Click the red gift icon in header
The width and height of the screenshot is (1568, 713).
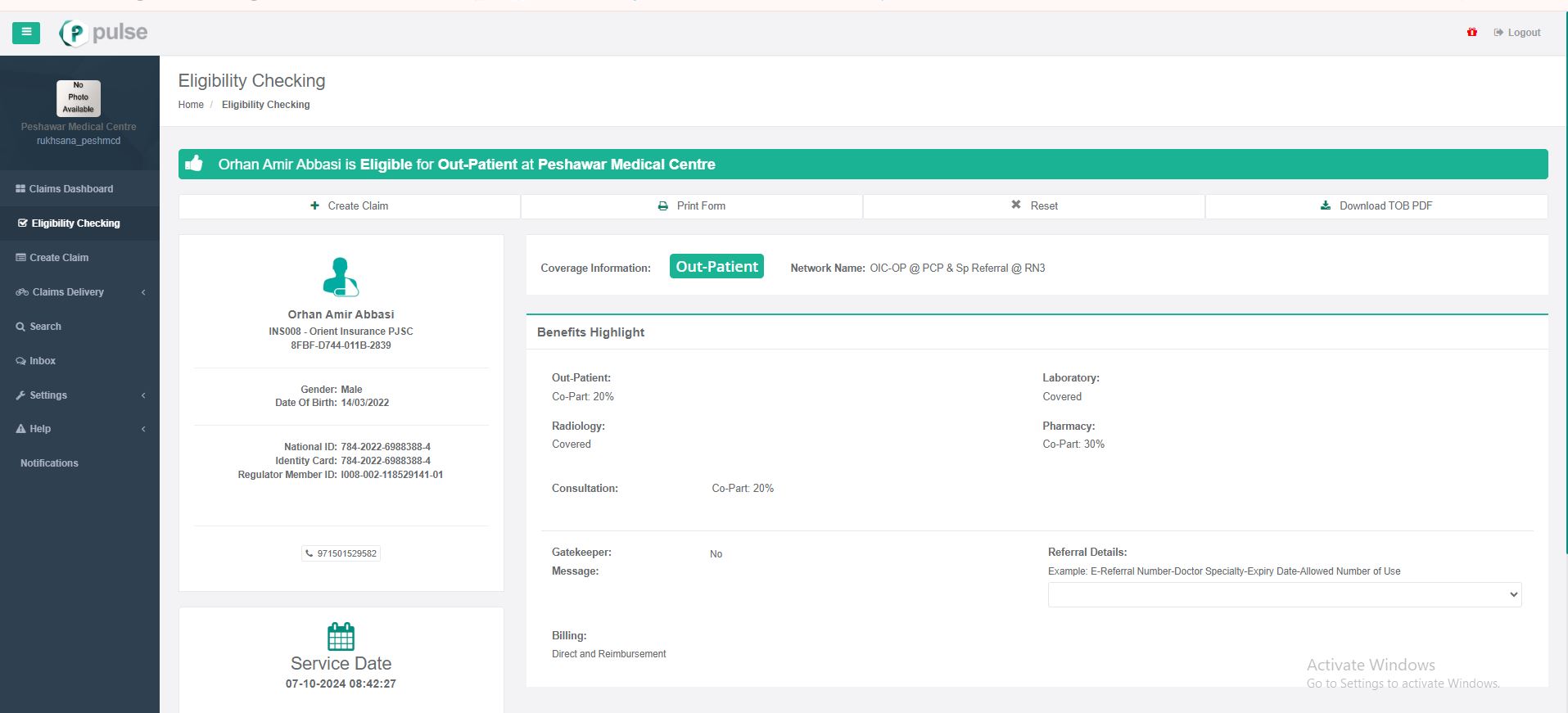click(1471, 33)
